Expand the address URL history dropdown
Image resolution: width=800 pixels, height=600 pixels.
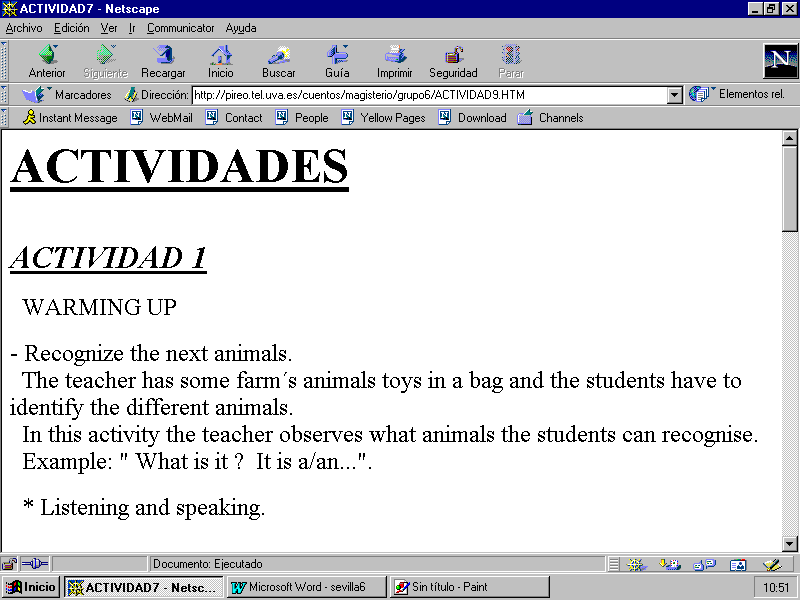674,95
